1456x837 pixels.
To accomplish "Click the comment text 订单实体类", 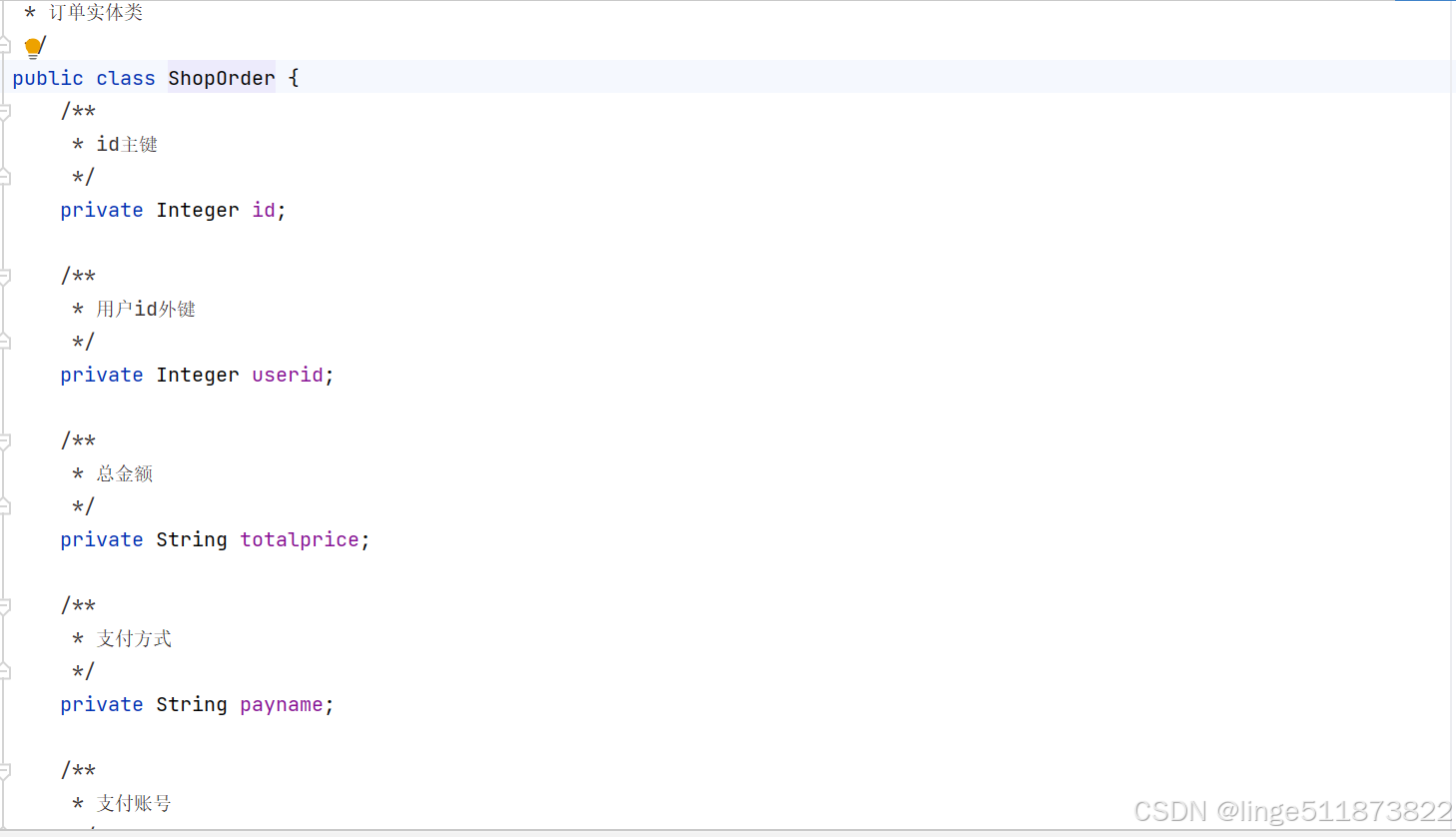I will tap(96, 12).
